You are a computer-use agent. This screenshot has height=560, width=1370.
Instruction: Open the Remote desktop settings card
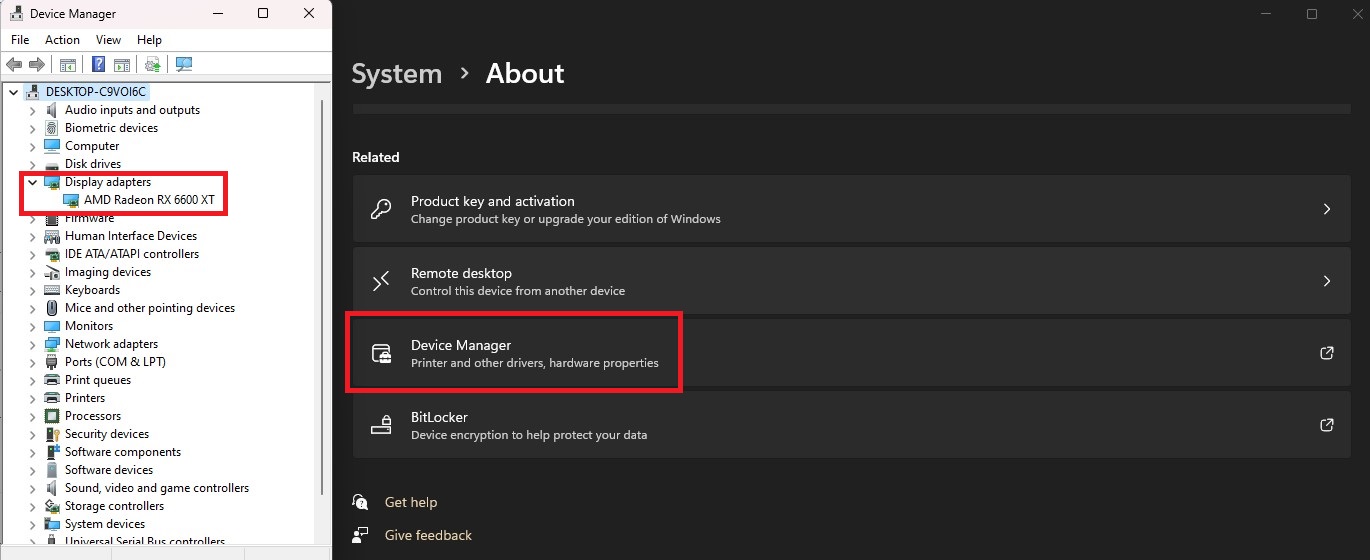click(x=851, y=281)
